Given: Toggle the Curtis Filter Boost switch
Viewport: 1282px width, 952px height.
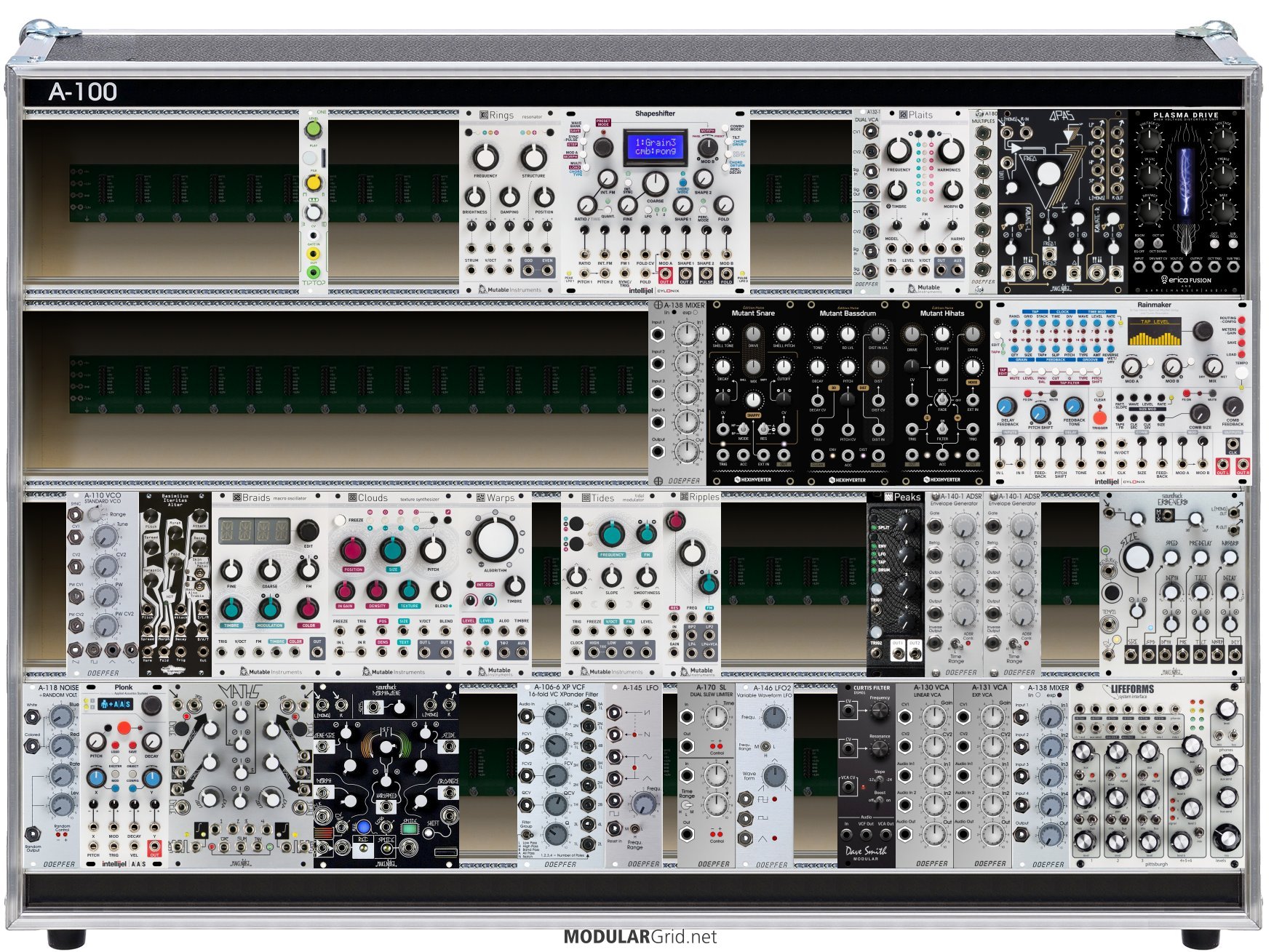Looking at the screenshot, I should (x=880, y=799).
